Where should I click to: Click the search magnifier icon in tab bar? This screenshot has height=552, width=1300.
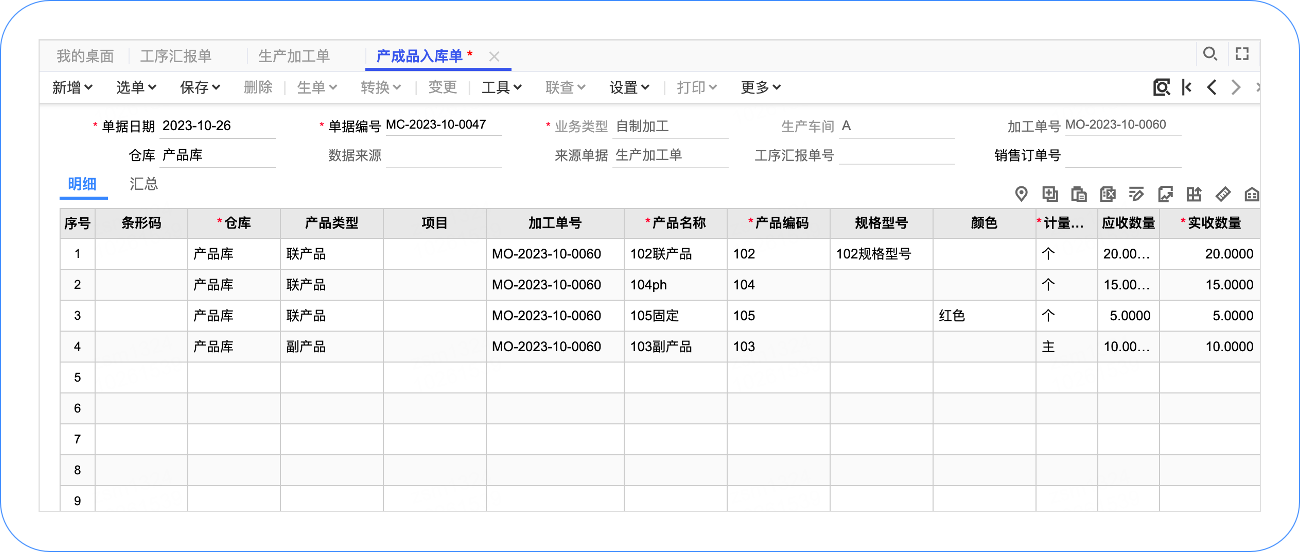coord(1210,54)
